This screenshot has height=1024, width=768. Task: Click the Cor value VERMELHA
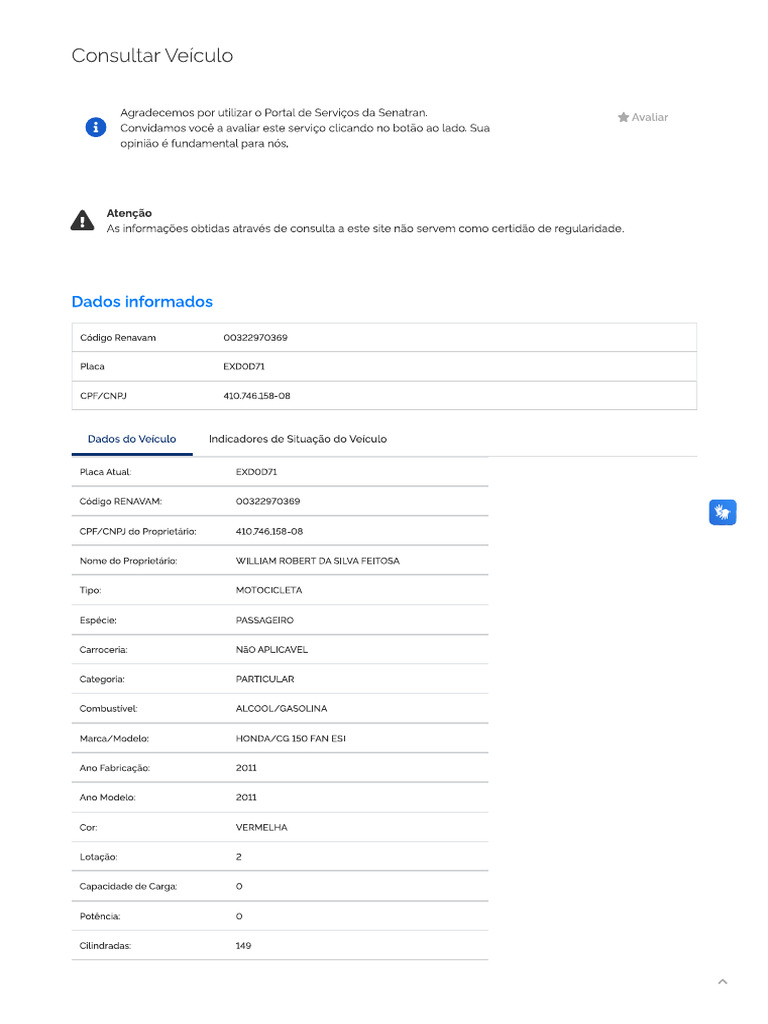pos(261,827)
